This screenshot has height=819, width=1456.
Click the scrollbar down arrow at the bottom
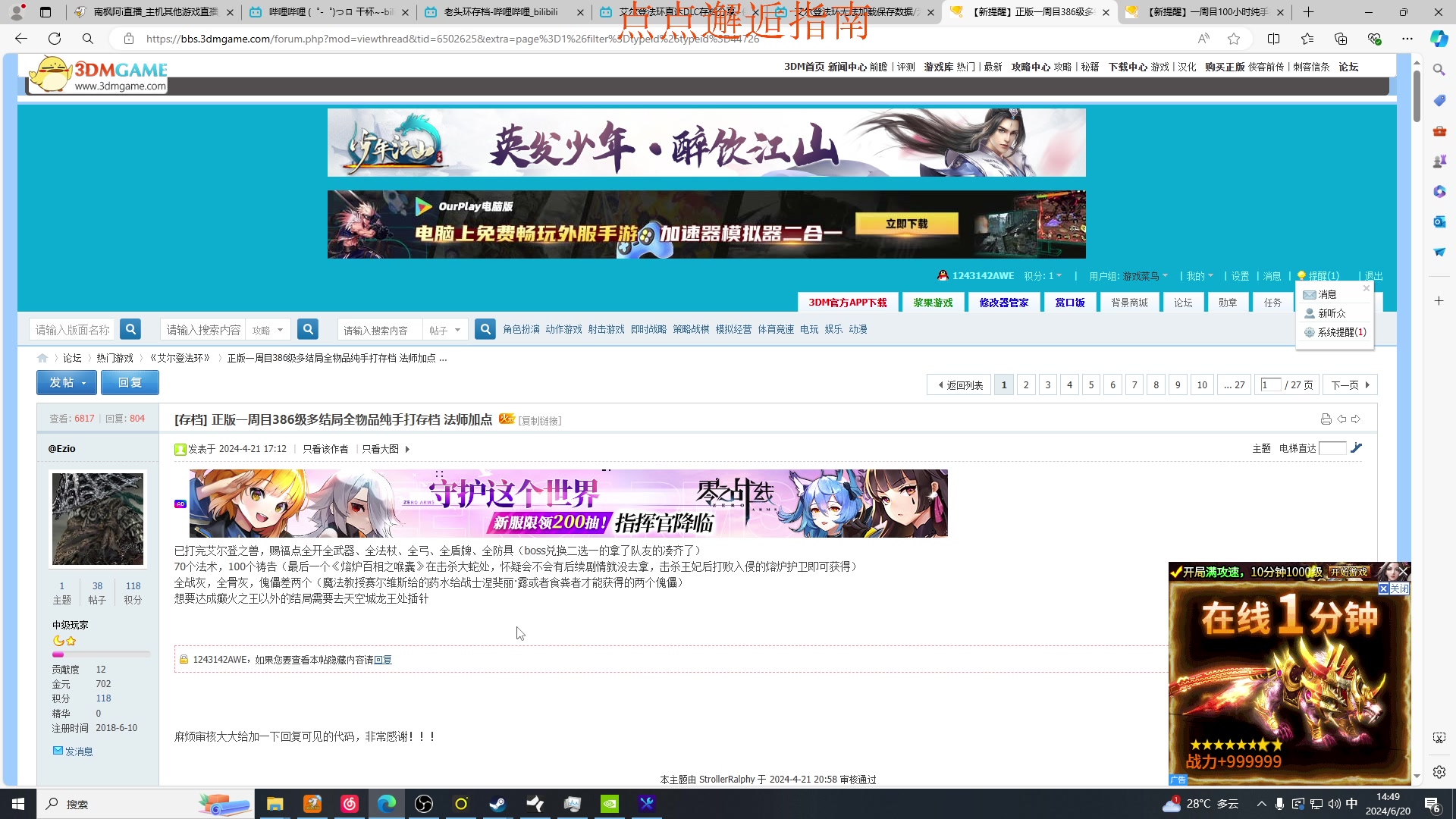coord(1417,777)
